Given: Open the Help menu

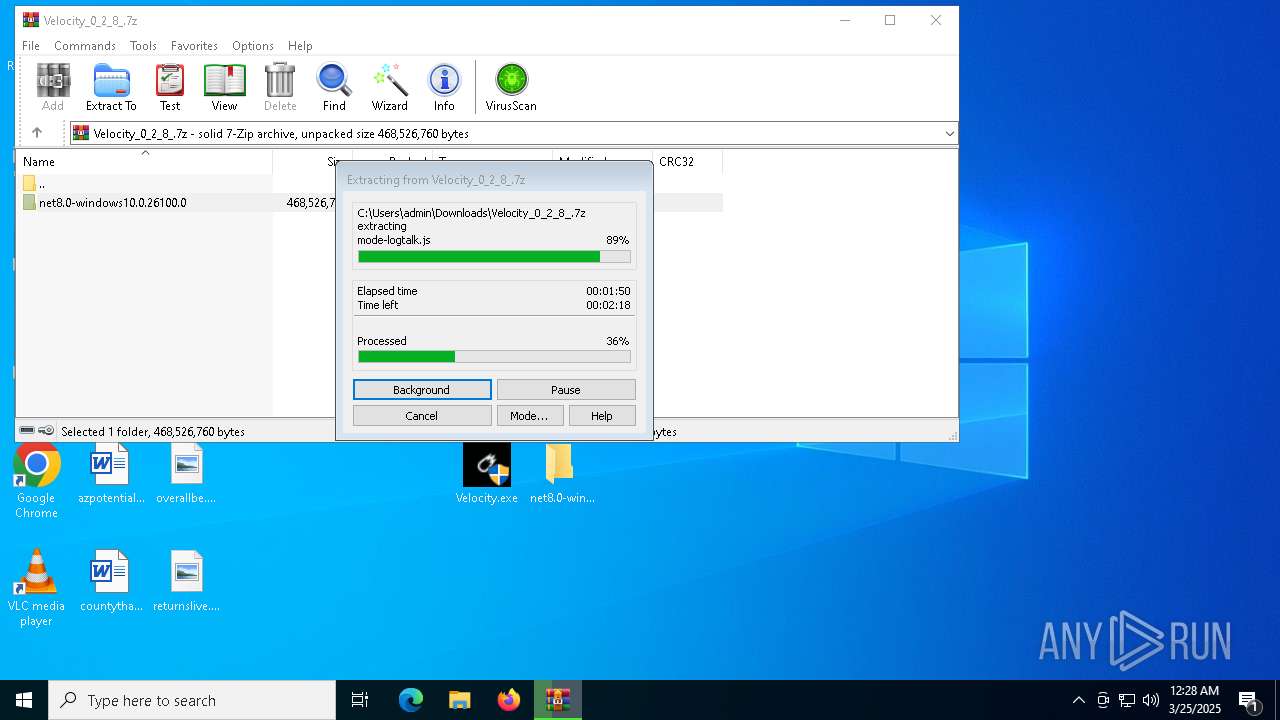Looking at the screenshot, I should [300, 46].
